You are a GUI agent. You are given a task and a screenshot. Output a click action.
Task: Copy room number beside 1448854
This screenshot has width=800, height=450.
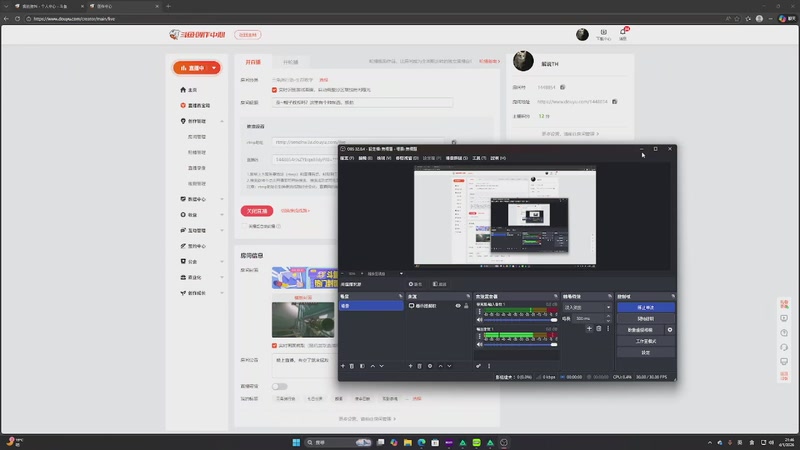(563, 87)
